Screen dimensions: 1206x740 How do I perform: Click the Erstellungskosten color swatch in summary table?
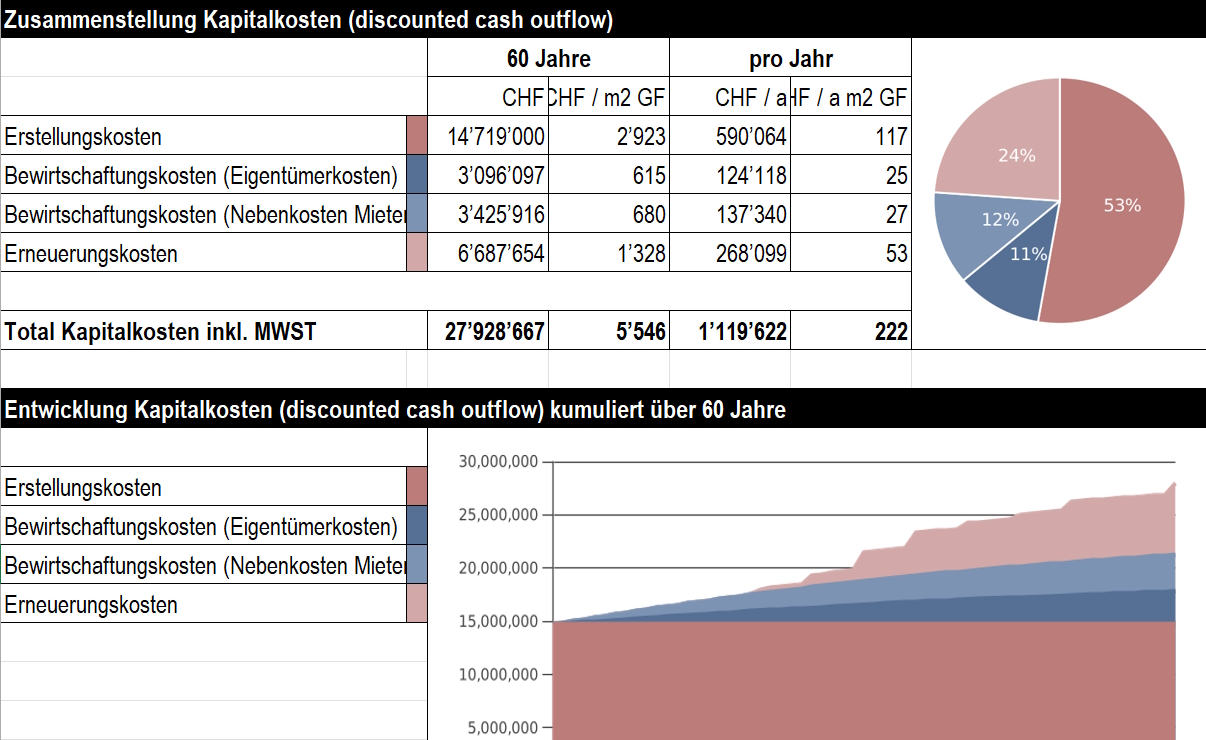(417, 135)
